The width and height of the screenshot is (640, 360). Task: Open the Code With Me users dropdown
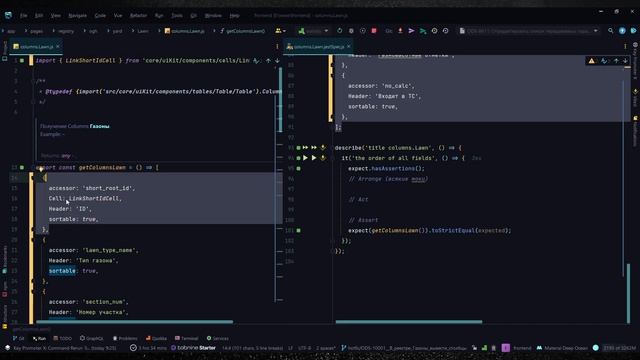point(280,31)
